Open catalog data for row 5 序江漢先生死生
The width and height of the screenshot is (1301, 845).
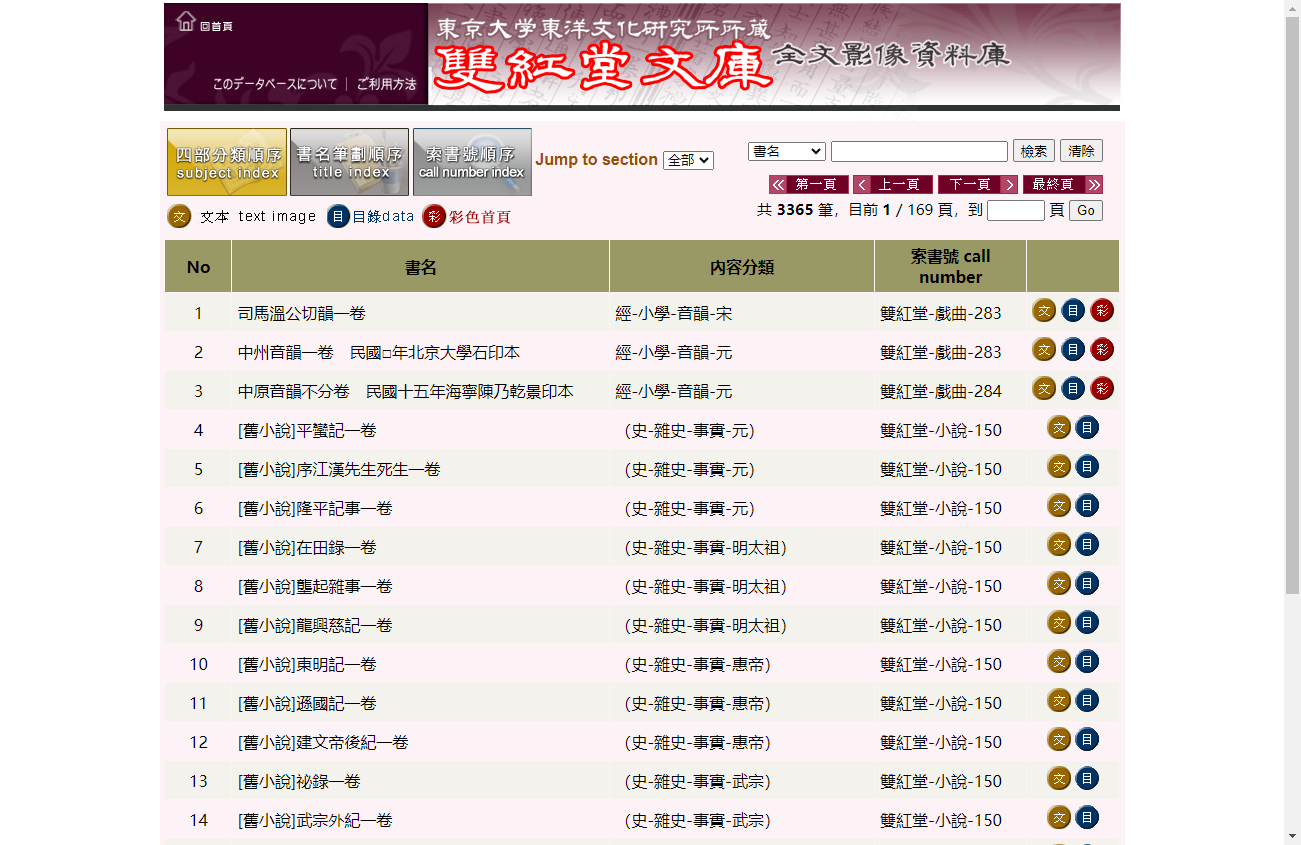click(x=1087, y=467)
